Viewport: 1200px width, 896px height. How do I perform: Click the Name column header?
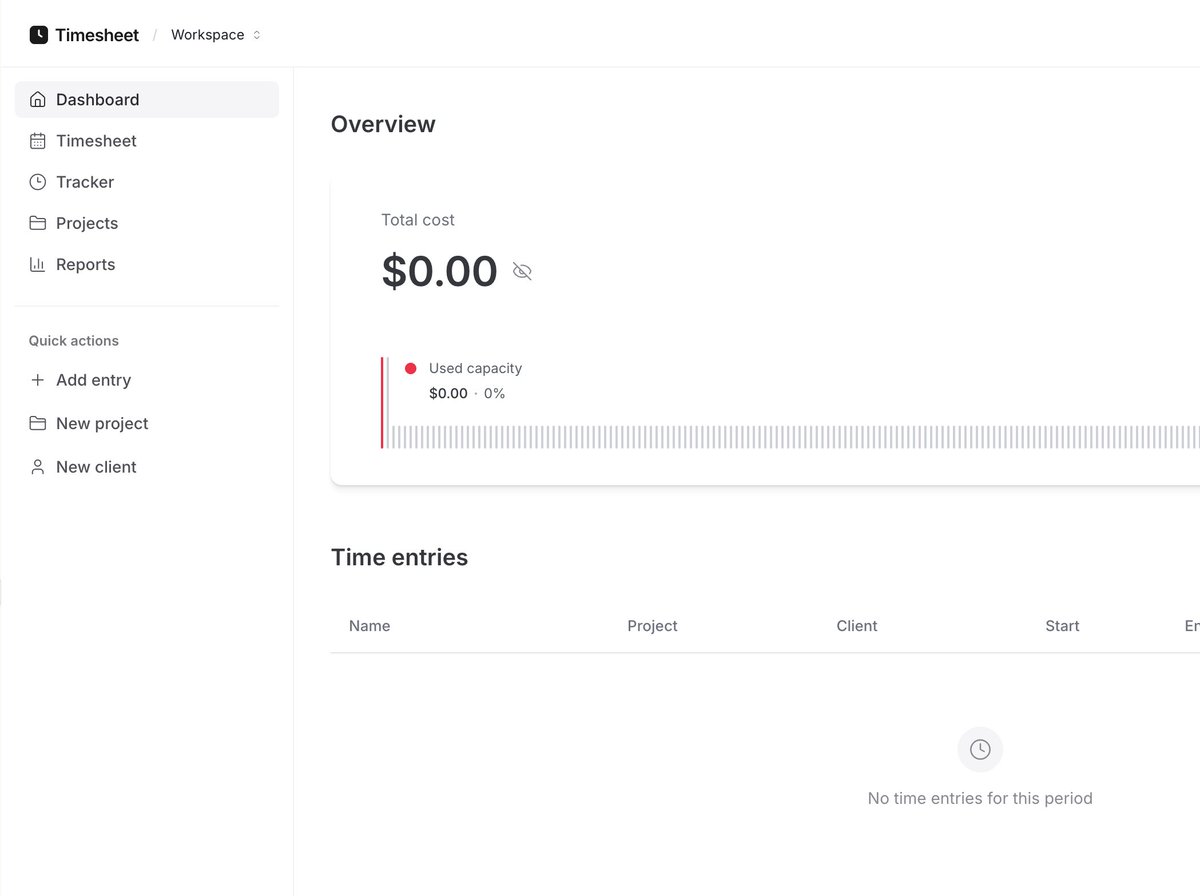pos(370,626)
